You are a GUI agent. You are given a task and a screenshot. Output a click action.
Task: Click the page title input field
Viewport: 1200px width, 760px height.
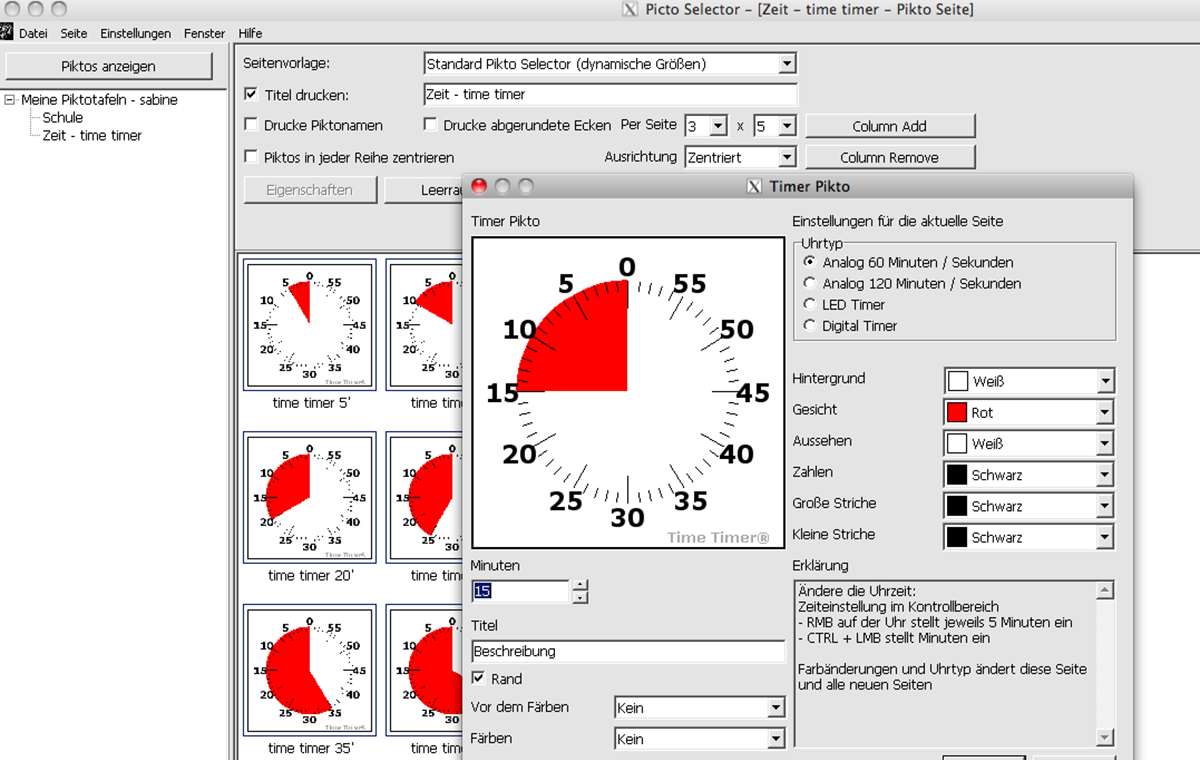[610, 95]
